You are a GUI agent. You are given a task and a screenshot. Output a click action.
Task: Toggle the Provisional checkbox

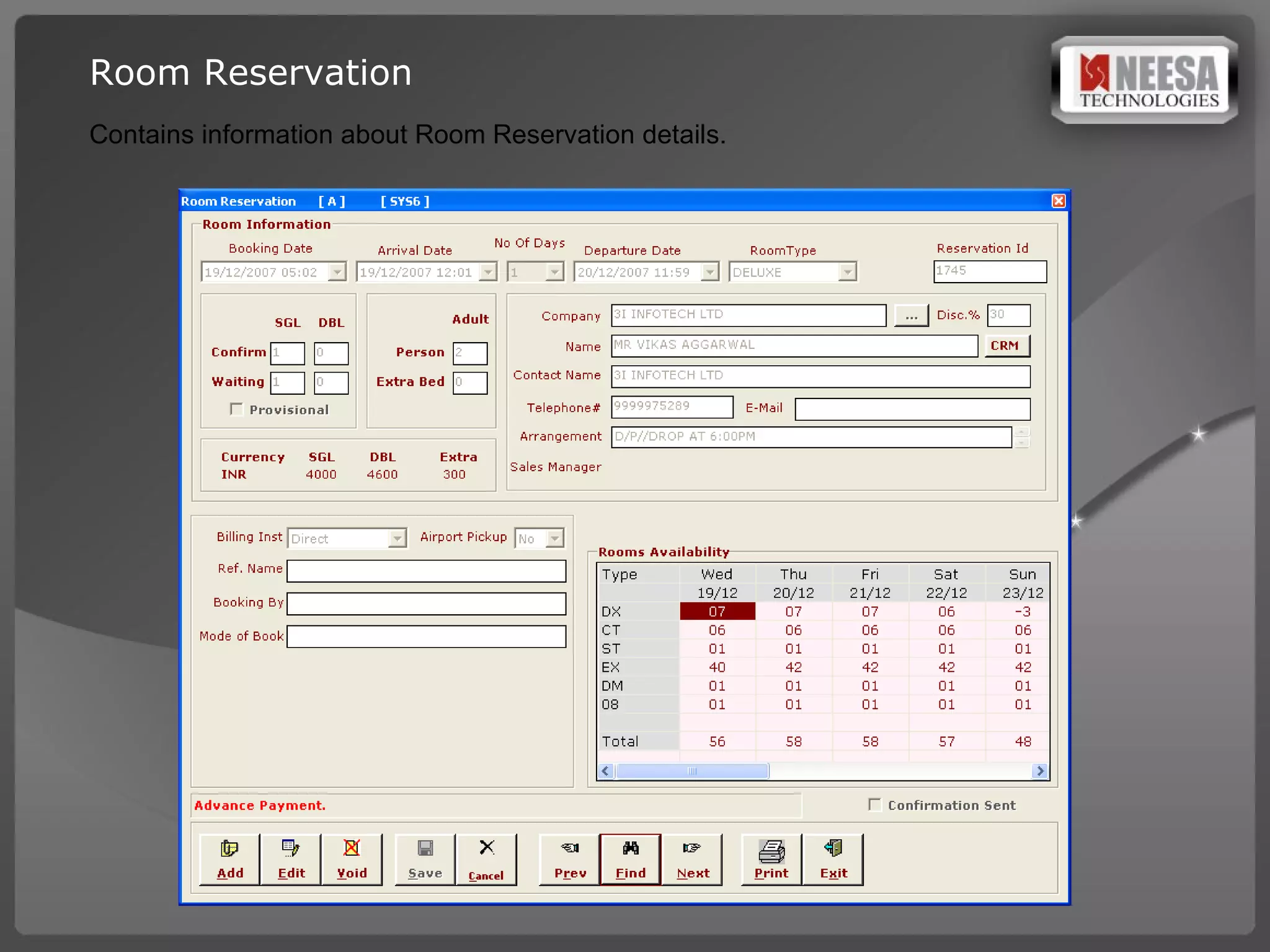pyautogui.click(x=236, y=409)
